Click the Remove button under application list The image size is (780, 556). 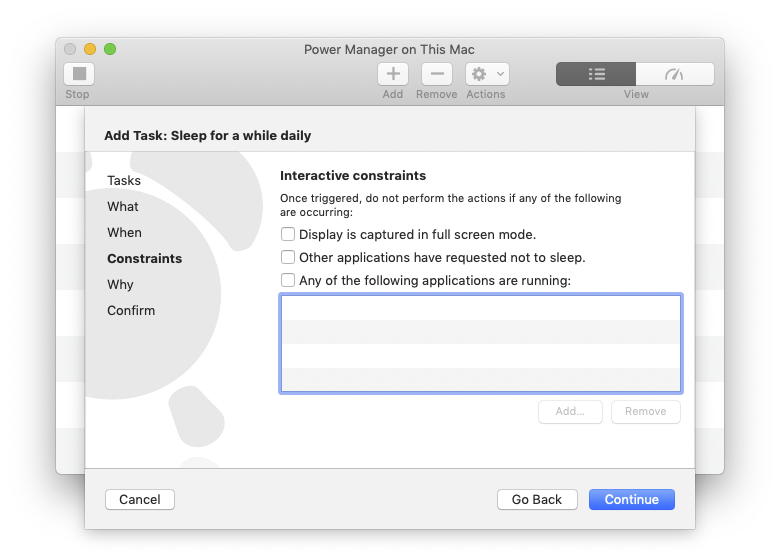(x=646, y=412)
